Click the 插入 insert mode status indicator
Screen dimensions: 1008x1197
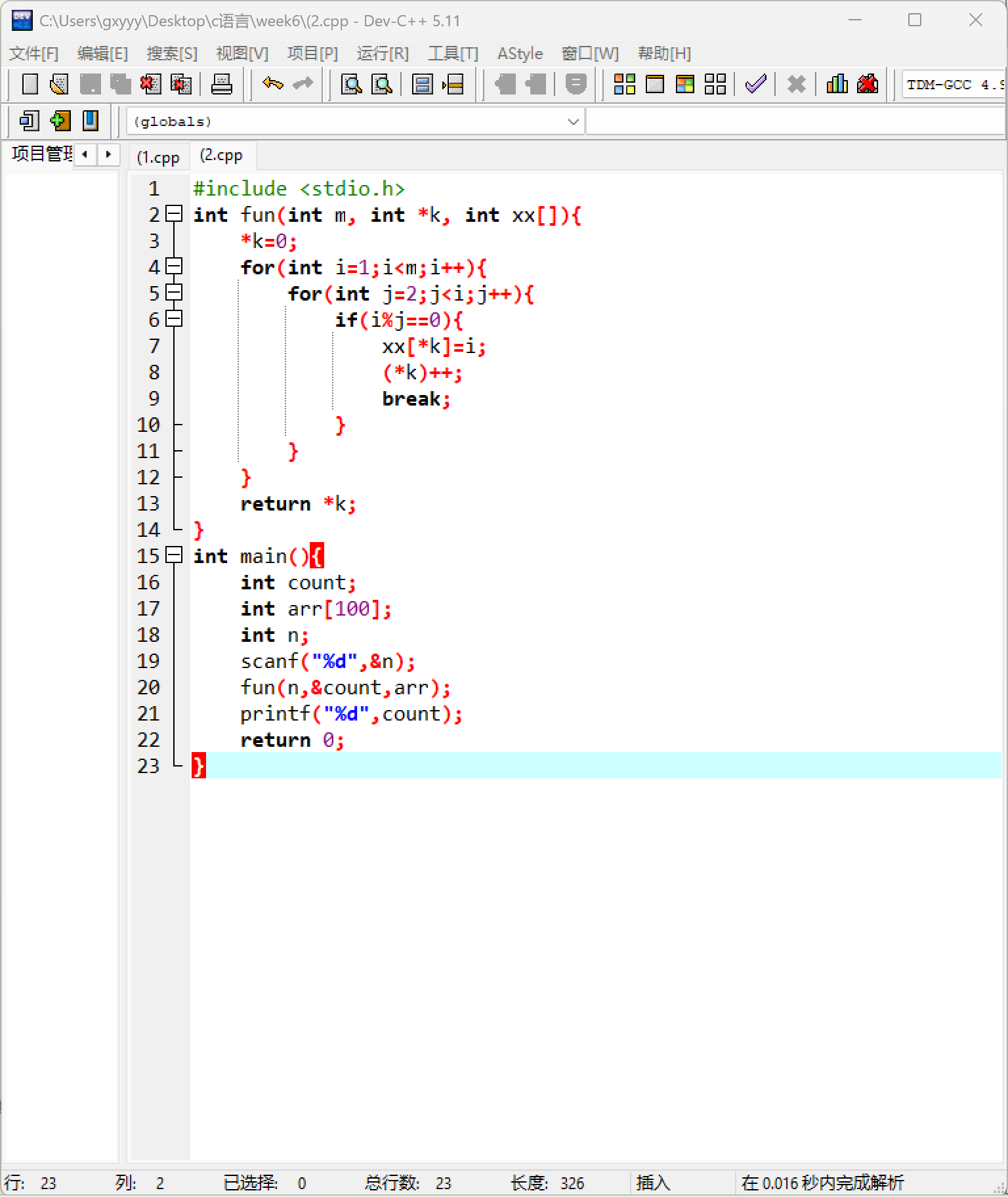point(653,1183)
